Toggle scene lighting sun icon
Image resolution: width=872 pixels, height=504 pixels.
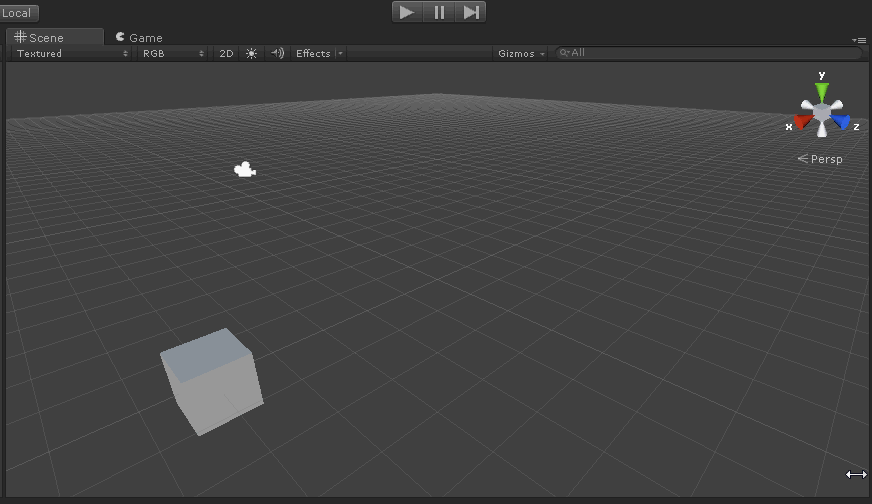pos(251,53)
